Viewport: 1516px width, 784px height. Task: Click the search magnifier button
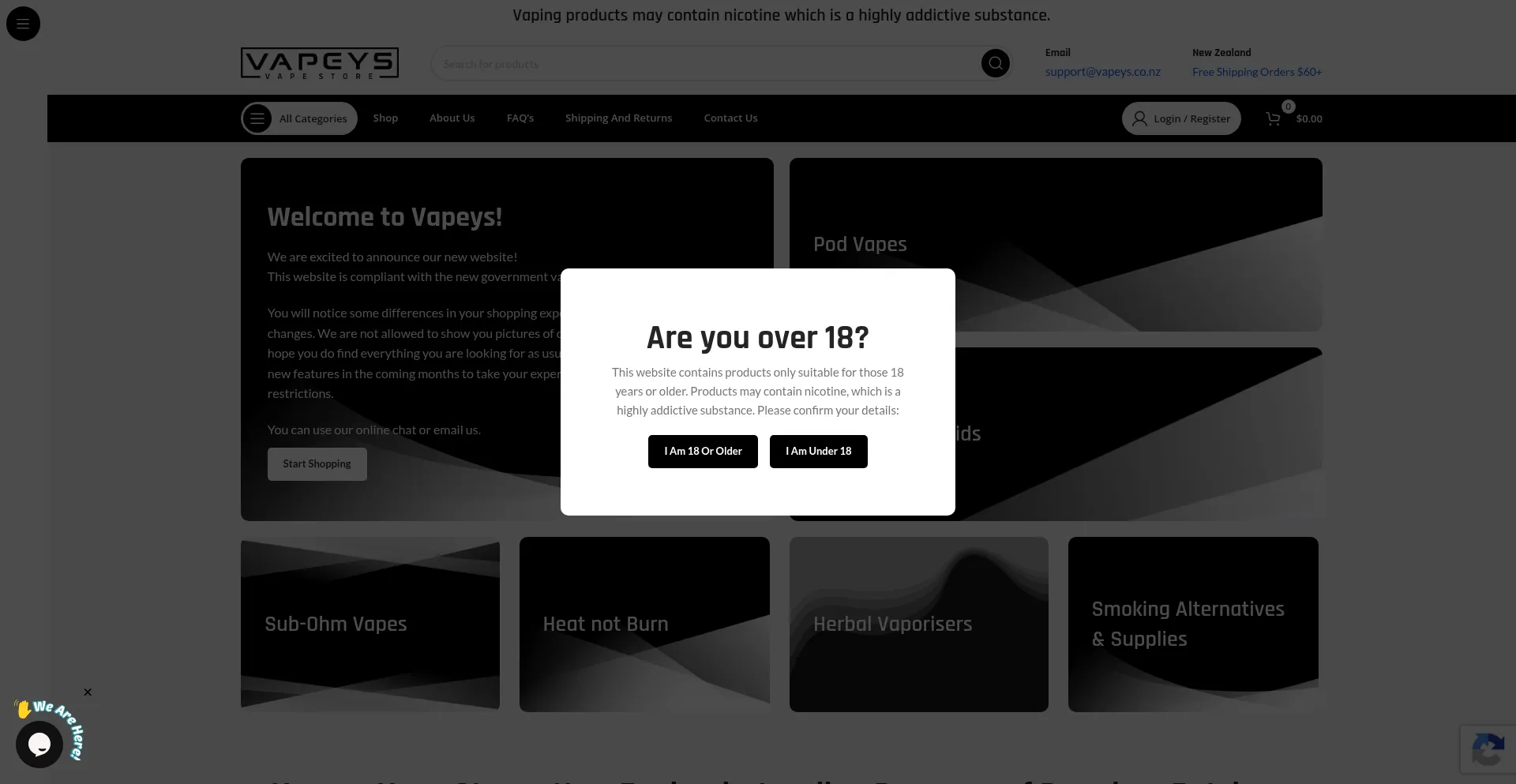[x=995, y=63]
